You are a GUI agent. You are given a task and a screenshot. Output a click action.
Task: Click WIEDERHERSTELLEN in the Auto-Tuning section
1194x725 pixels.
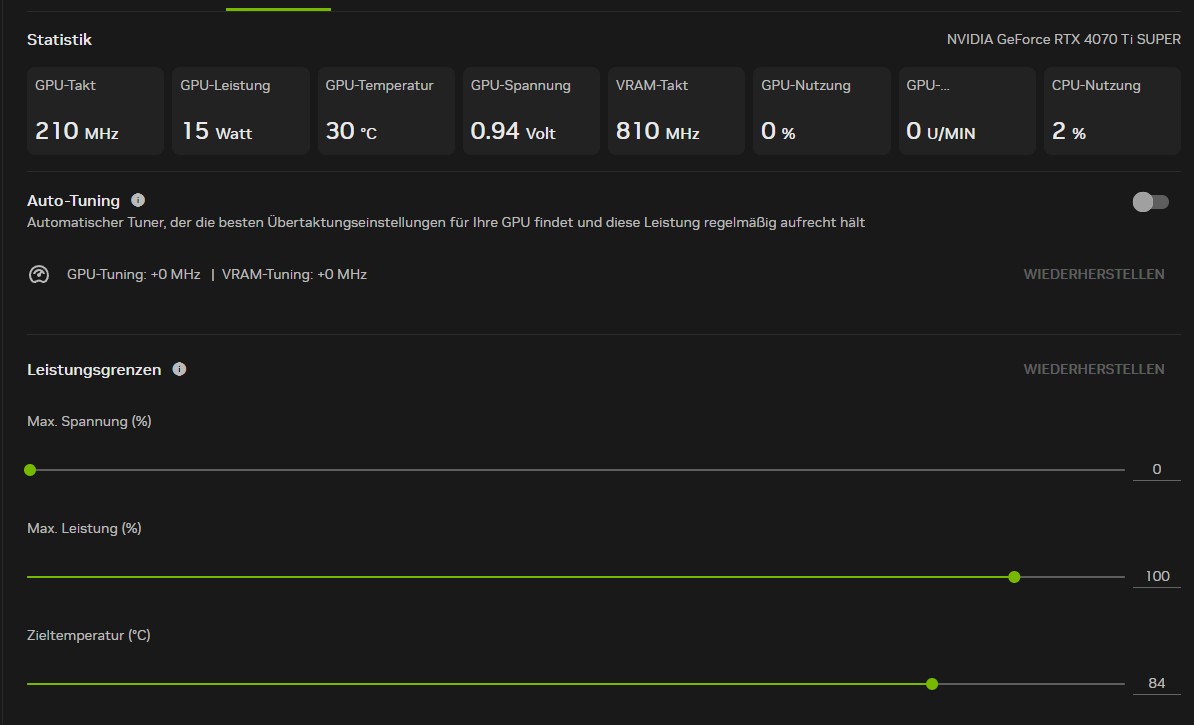click(x=1093, y=274)
